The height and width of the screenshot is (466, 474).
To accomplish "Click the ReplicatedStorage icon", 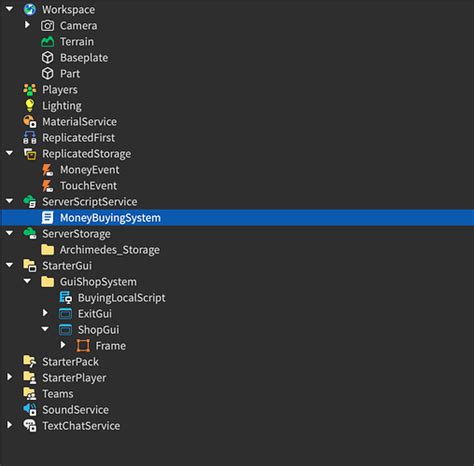I will click(x=30, y=154).
